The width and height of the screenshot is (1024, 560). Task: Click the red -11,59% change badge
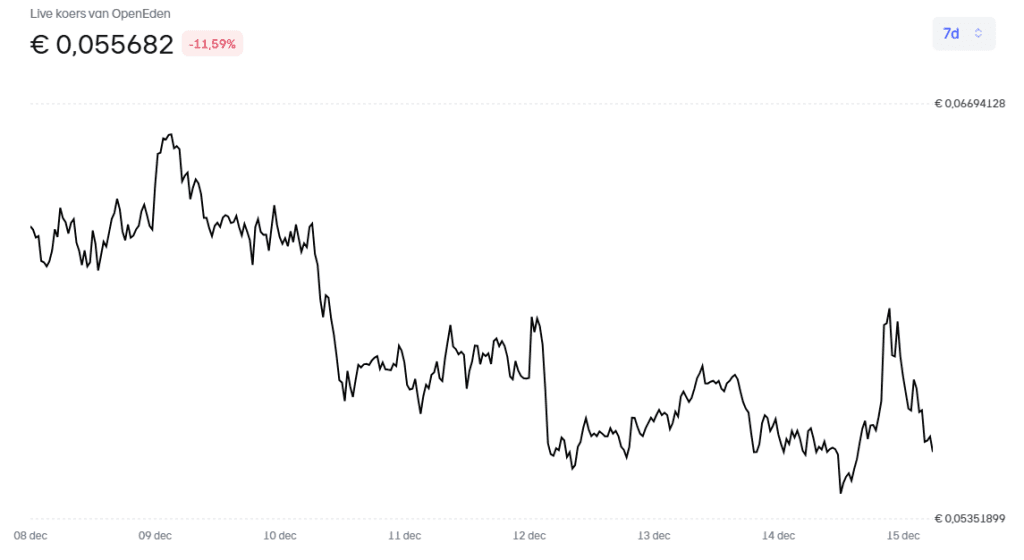point(212,44)
